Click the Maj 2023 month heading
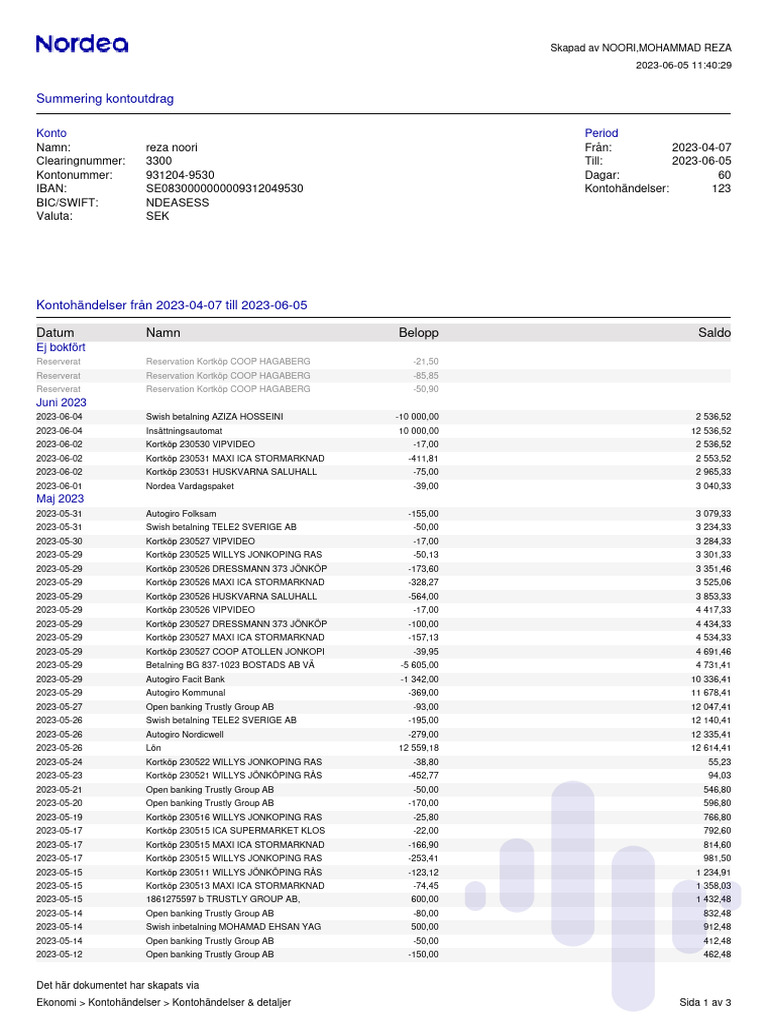 (x=60, y=498)
